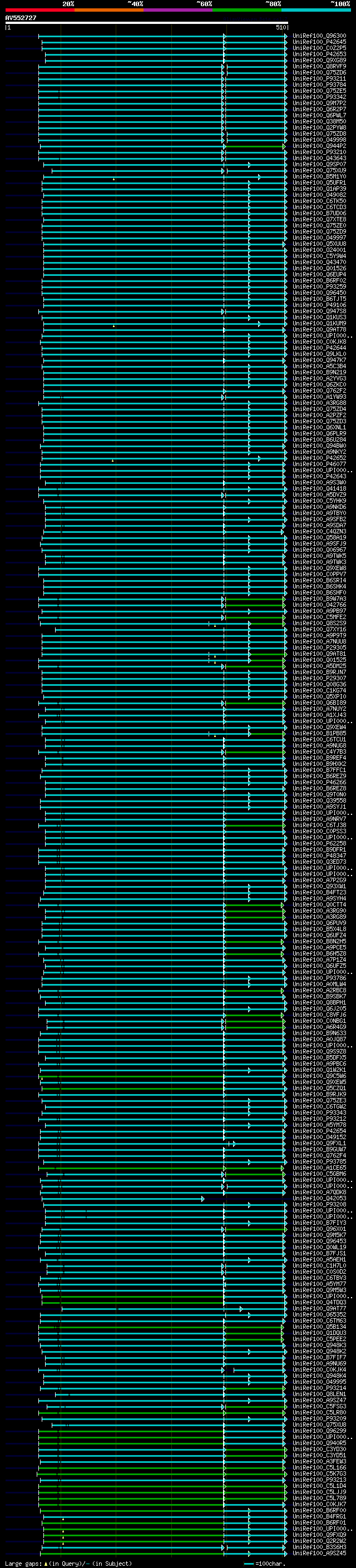The image size is (356, 1568).
Task: Select subject UniRef100_Q9AT78
Action: [319, 329]
